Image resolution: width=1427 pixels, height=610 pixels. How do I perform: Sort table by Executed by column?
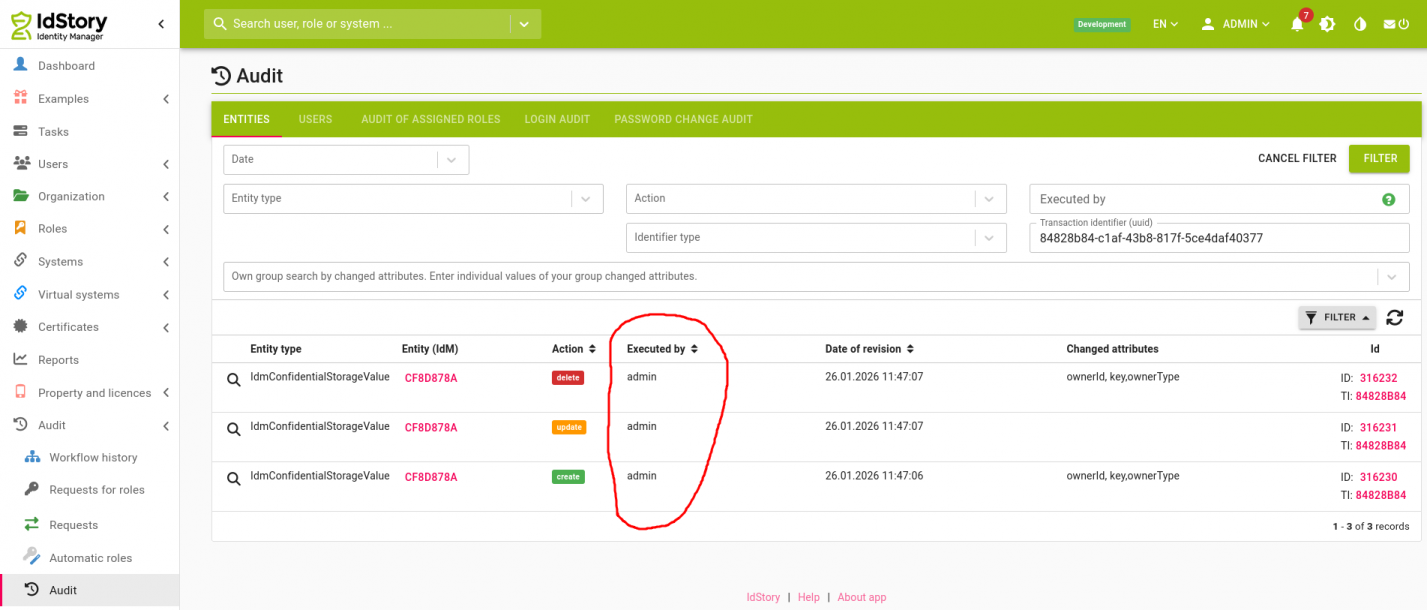pyautogui.click(x=662, y=349)
